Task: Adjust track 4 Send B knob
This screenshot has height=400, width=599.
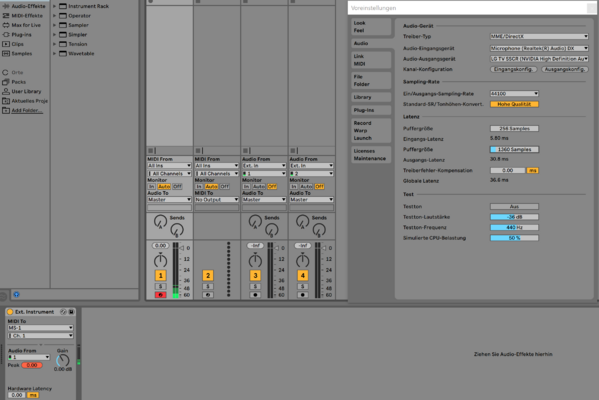Action: click(319, 230)
